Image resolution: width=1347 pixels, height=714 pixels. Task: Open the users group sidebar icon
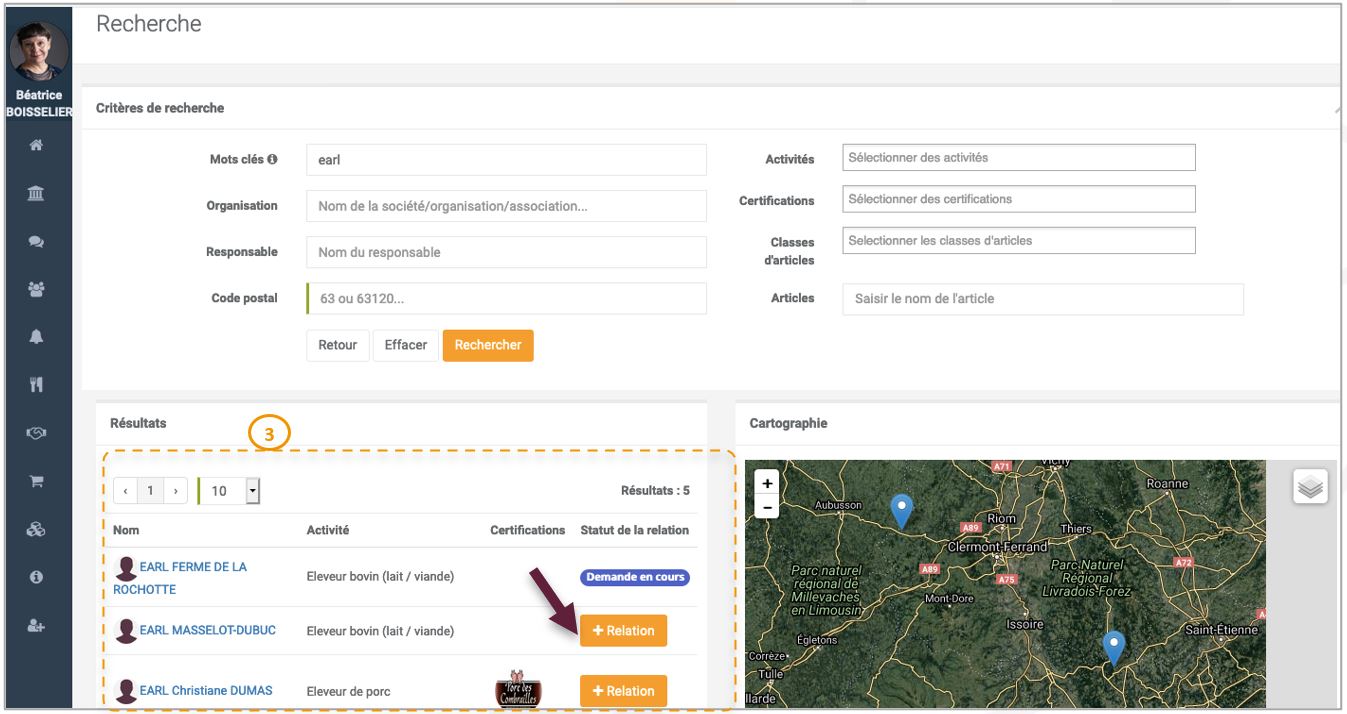pos(36,289)
